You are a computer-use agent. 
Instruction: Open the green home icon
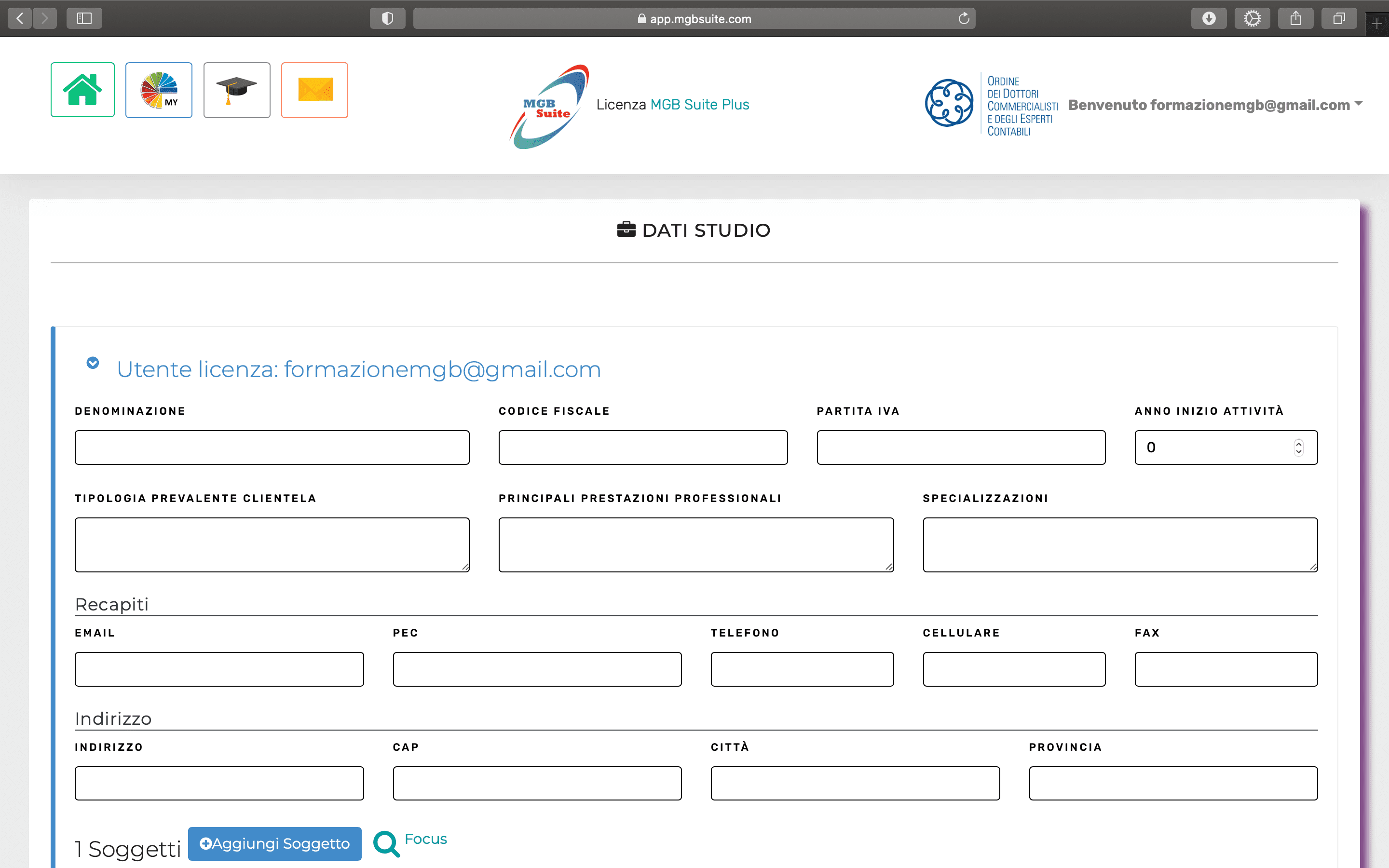tap(82, 90)
